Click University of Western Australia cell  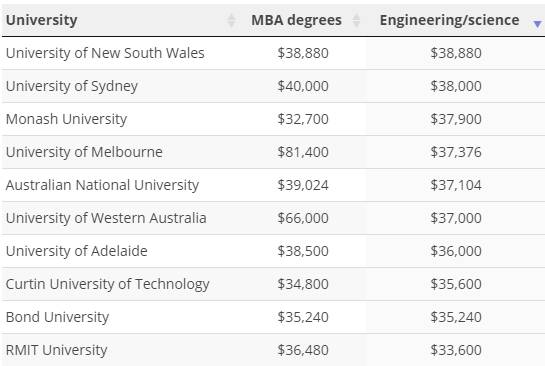(x=106, y=218)
